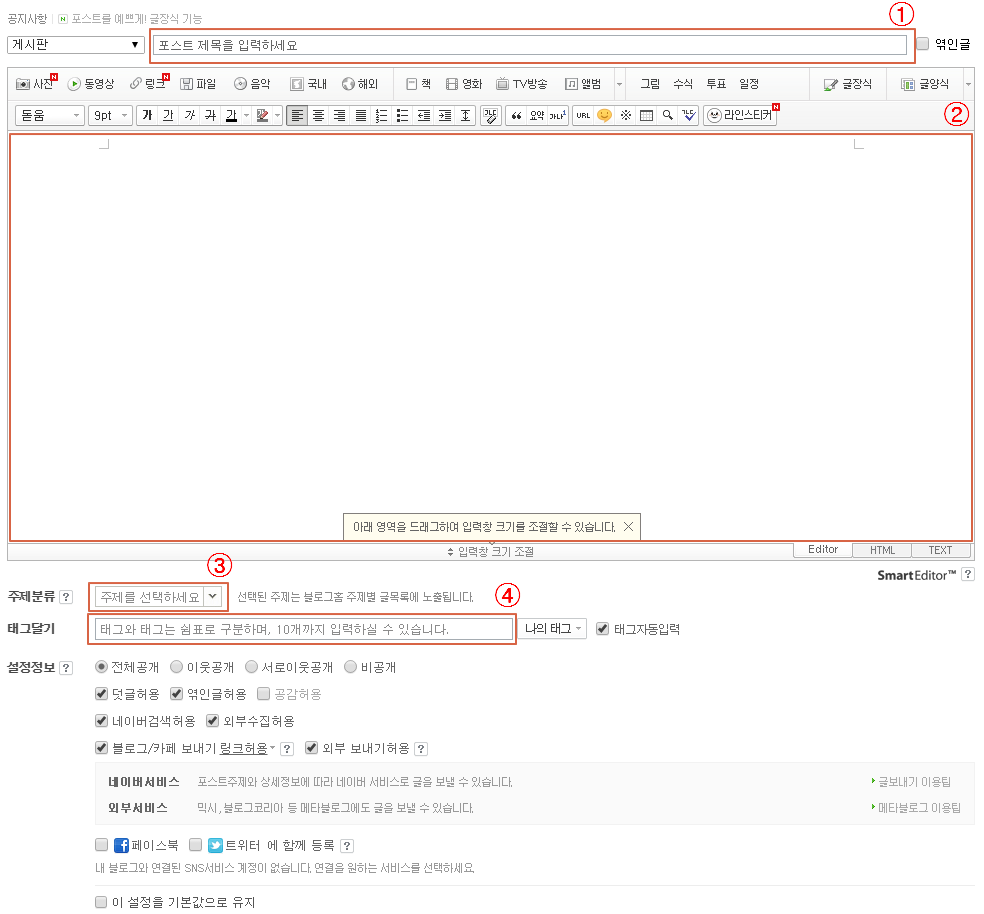Switch to the HTML tab
The width and height of the screenshot is (984, 914).
(x=881, y=549)
